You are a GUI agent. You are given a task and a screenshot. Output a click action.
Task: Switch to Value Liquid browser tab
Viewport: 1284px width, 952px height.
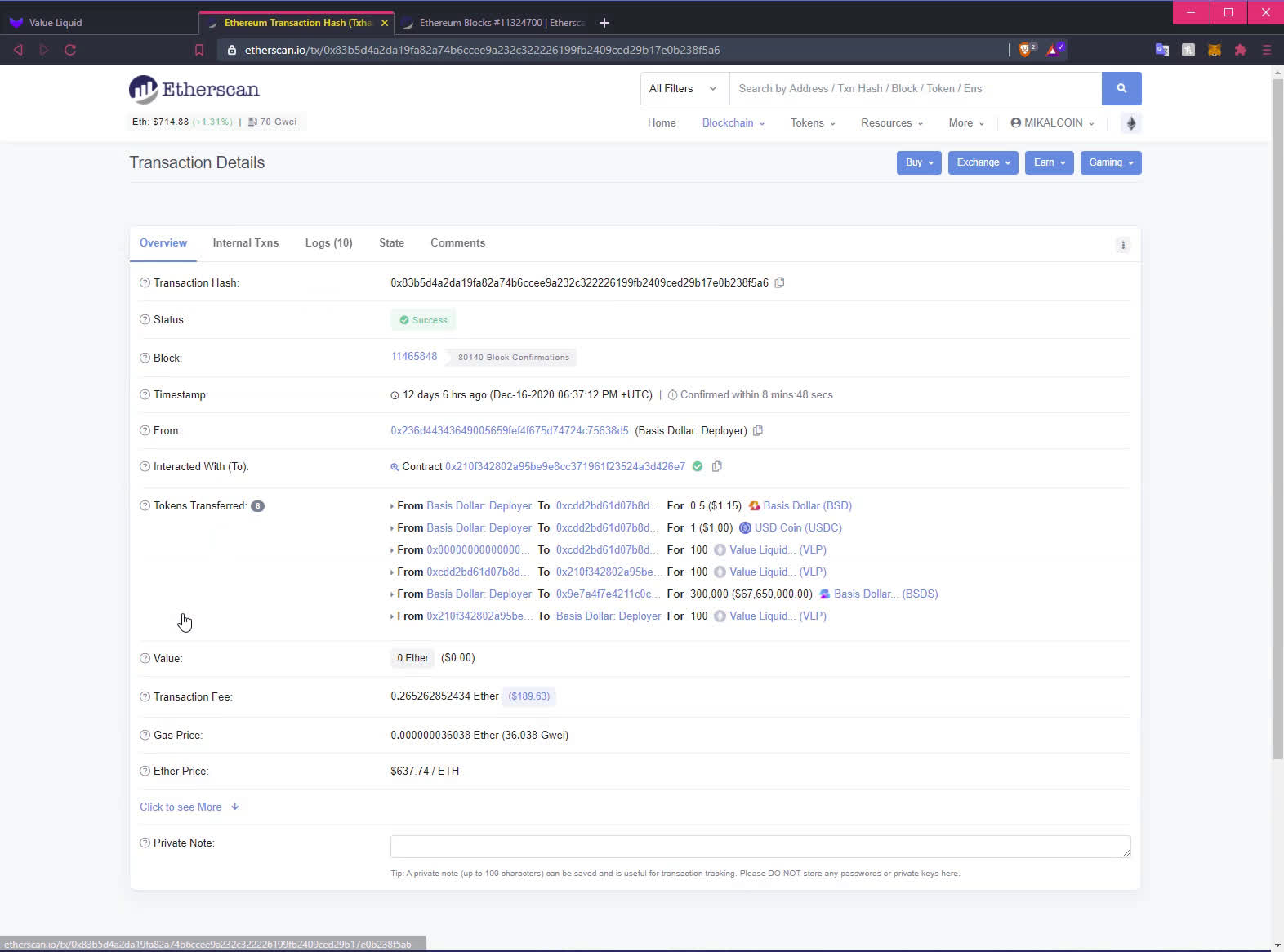[x=98, y=23]
